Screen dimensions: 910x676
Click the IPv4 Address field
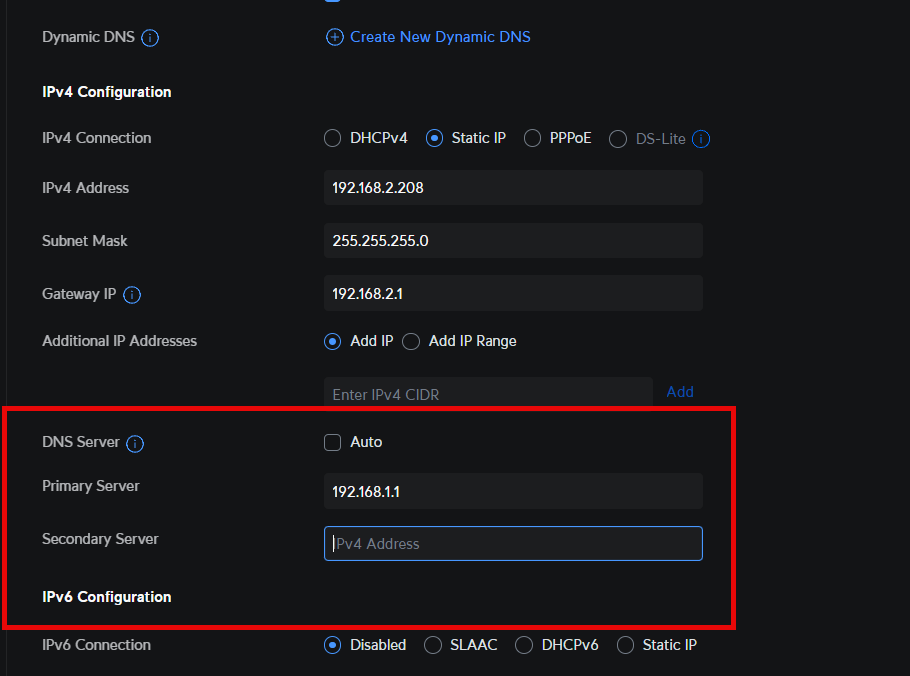[513, 188]
